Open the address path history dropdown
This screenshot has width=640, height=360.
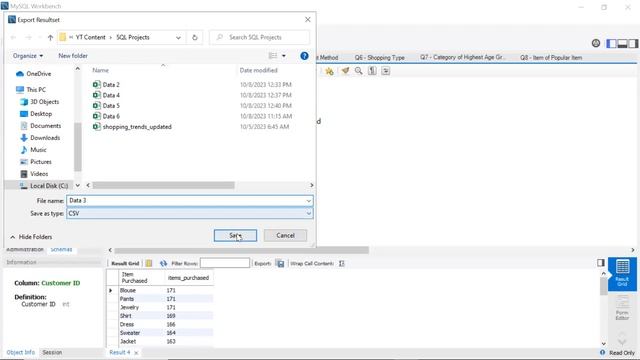[x=178, y=38]
